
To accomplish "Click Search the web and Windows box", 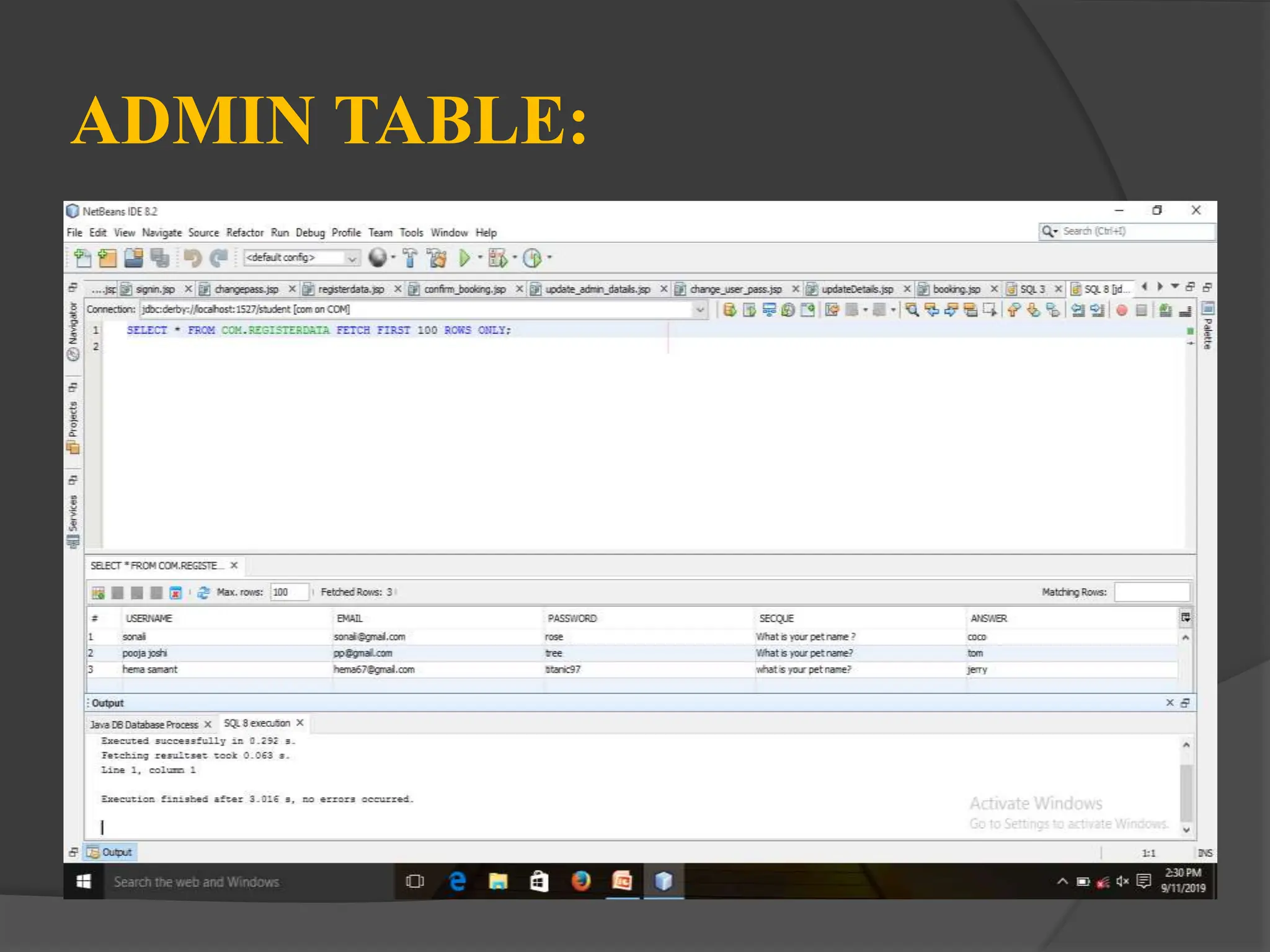I will coord(249,881).
